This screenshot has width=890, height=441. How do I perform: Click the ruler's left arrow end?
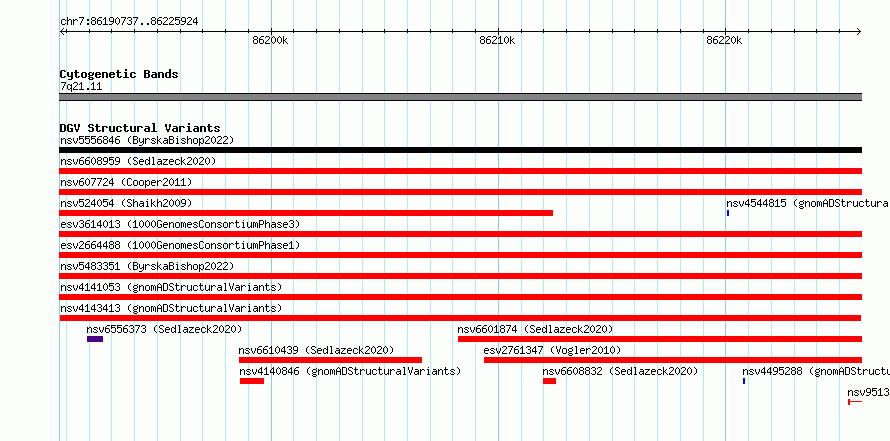click(62, 31)
